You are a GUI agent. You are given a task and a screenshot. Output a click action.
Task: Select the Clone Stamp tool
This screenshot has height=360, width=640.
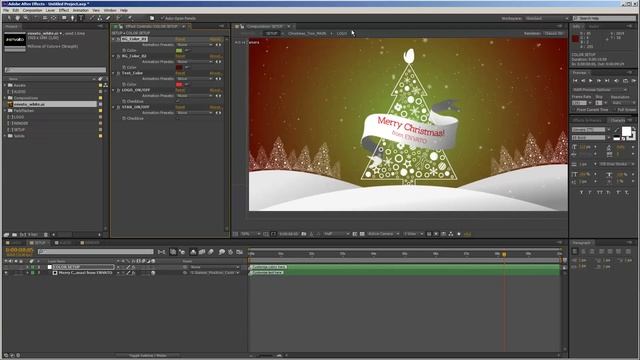click(100, 18)
